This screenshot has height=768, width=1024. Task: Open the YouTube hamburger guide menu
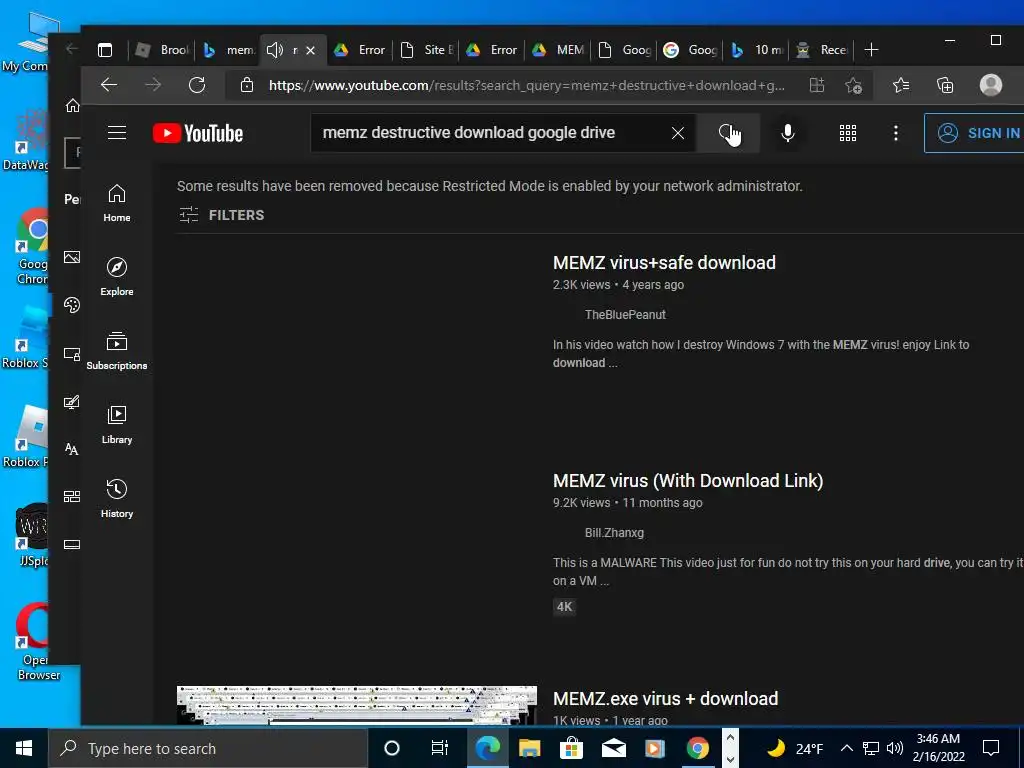coord(117,133)
